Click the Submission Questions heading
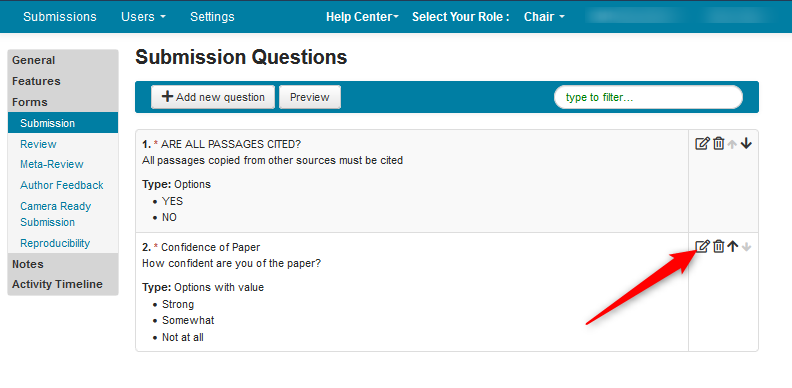This screenshot has height=388, width=792. [241, 57]
